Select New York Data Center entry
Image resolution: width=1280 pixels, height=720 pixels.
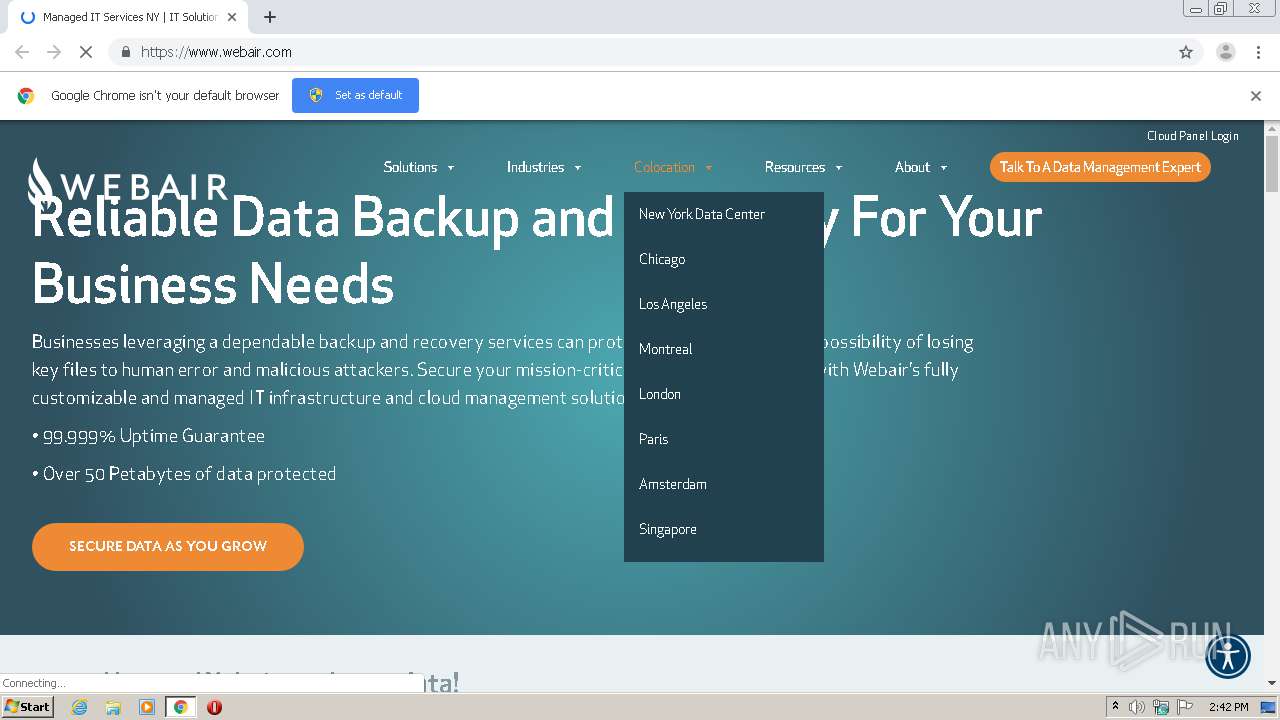[702, 214]
